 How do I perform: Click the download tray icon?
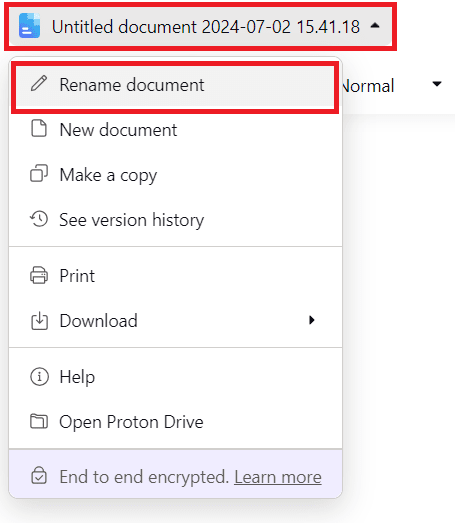coord(39,321)
